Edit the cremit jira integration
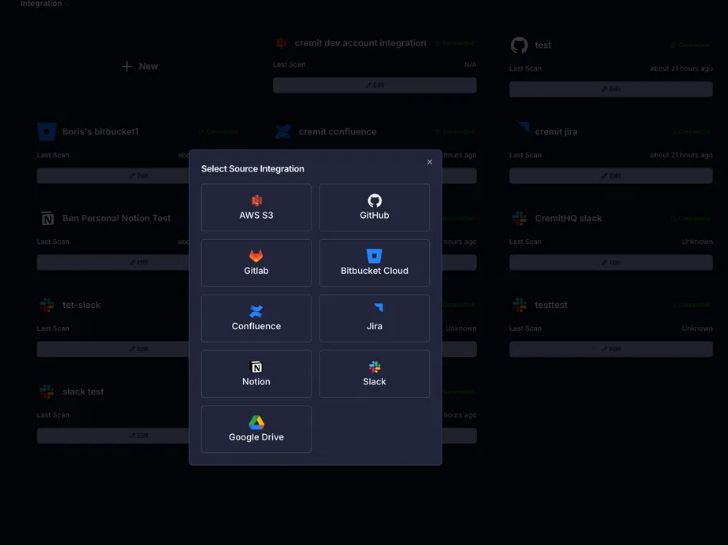Image resolution: width=728 pixels, height=545 pixels. click(611, 176)
